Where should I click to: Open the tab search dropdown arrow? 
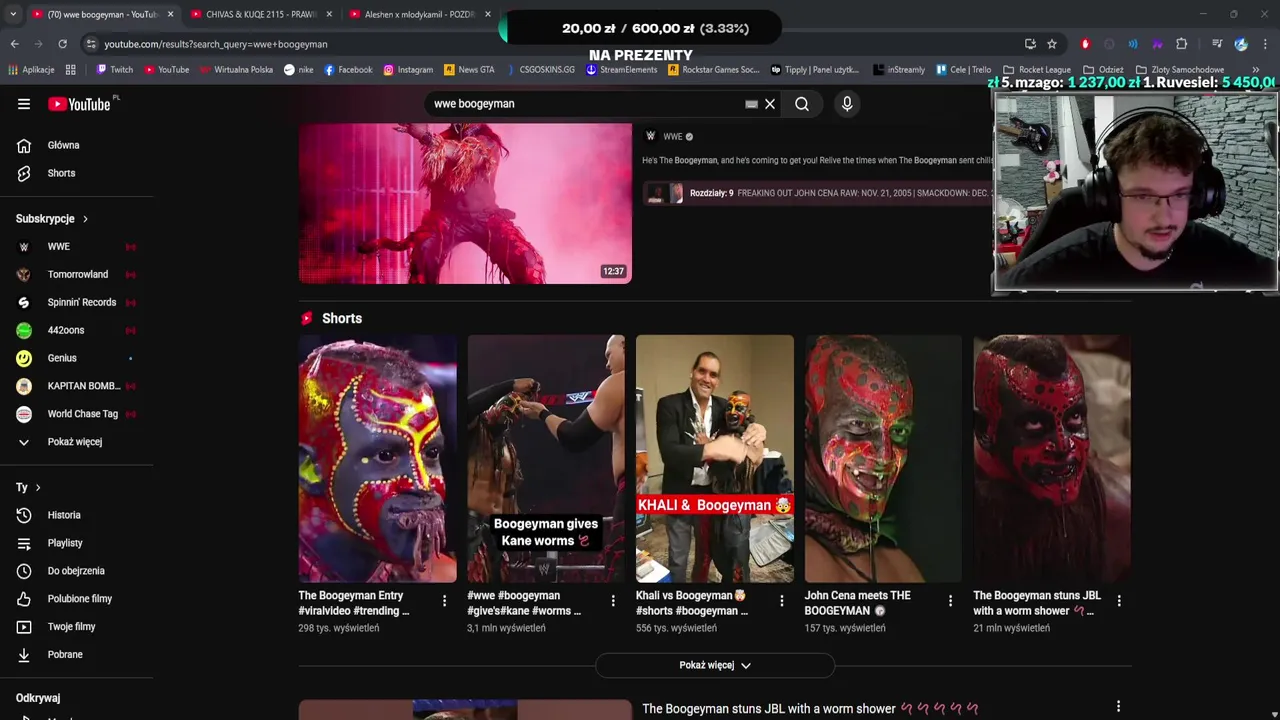pyautogui.click(x=13, y=14)
